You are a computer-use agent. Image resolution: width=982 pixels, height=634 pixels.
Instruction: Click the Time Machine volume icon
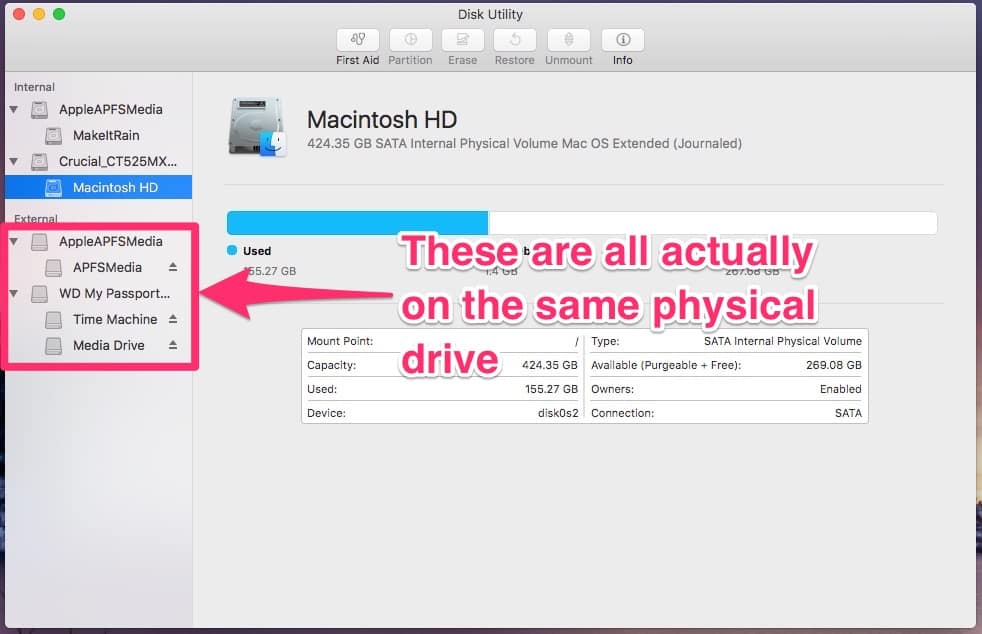tap(54, 320)
